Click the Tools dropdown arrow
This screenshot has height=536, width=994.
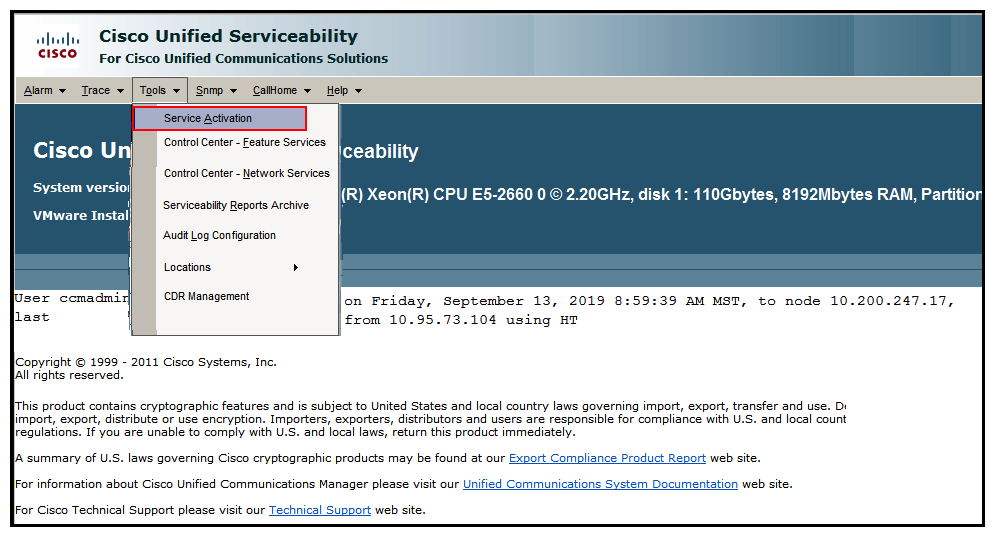176,91
